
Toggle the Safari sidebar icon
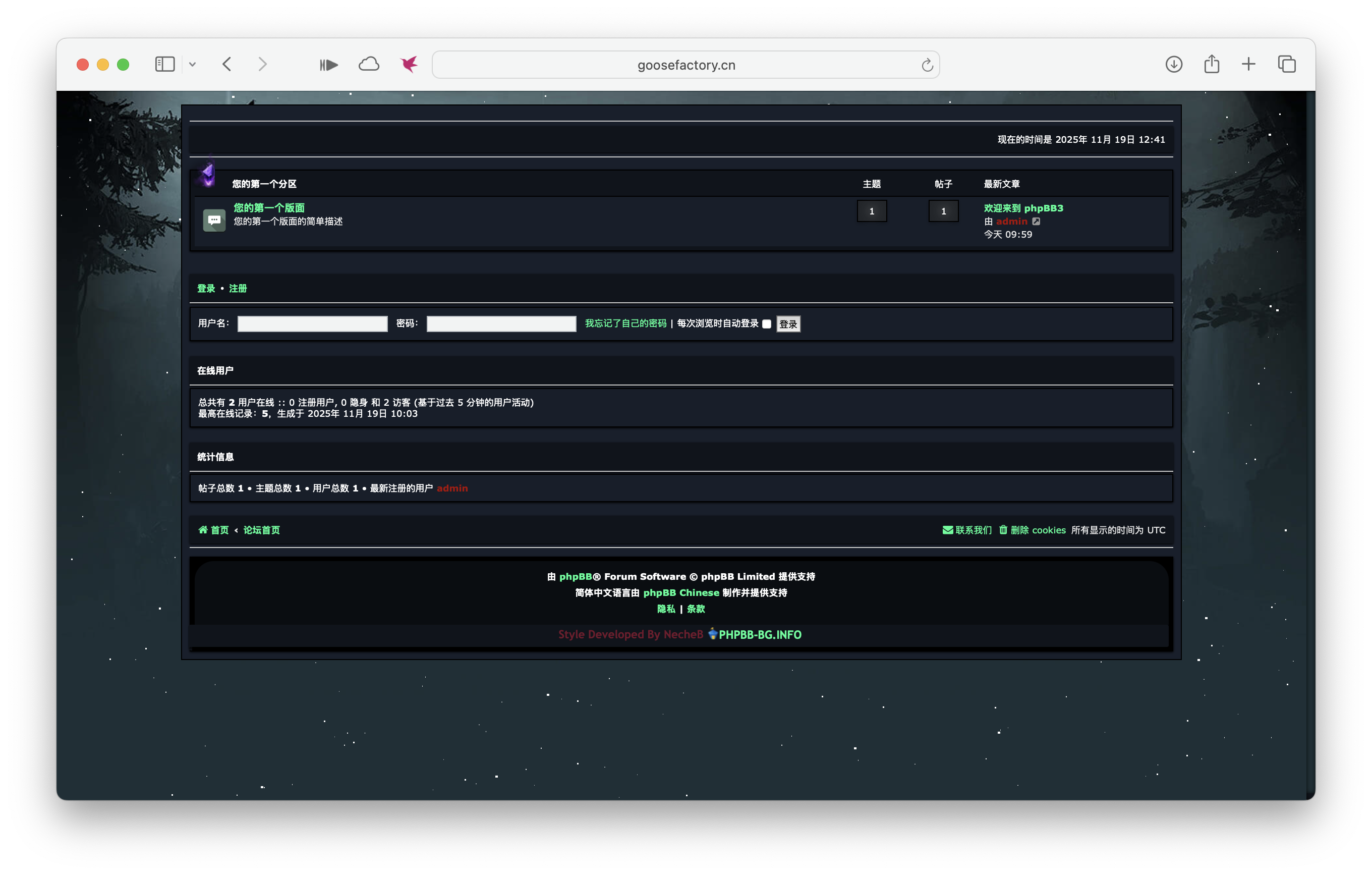click(x=164, y=65)
